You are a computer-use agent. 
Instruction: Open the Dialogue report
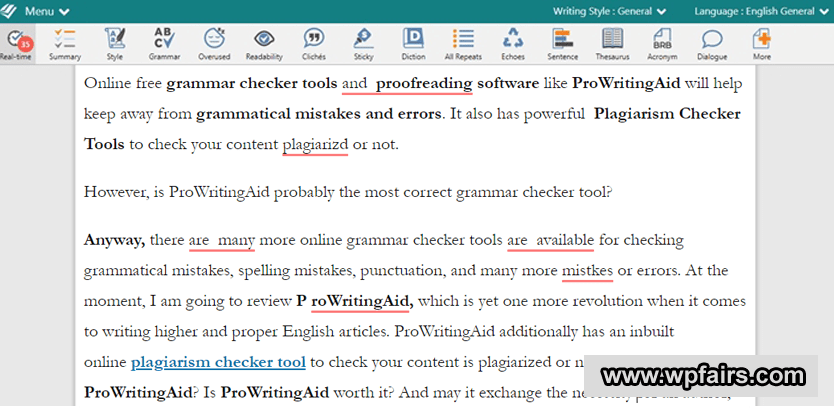click(x=712, y=44)
